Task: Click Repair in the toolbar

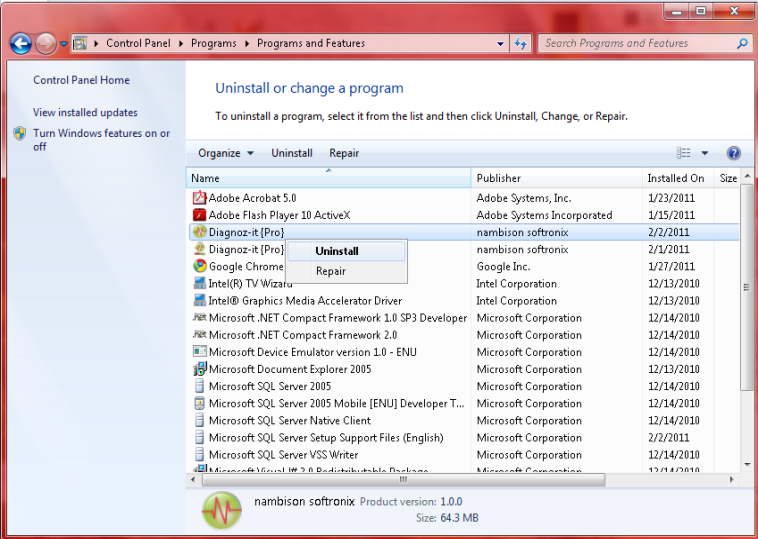Action: point(344,153)
